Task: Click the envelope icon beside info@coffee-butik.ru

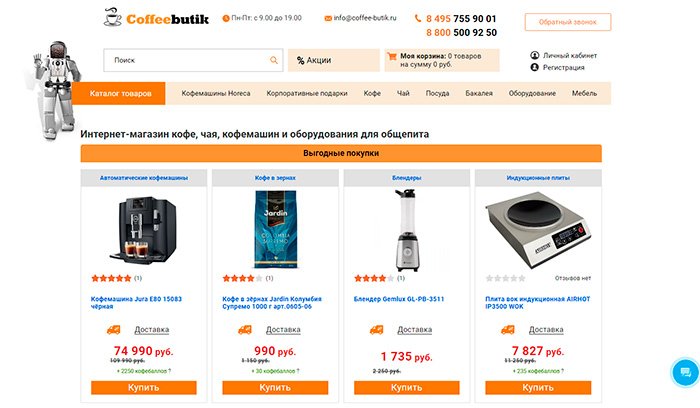Action: (x=328, y=18)
